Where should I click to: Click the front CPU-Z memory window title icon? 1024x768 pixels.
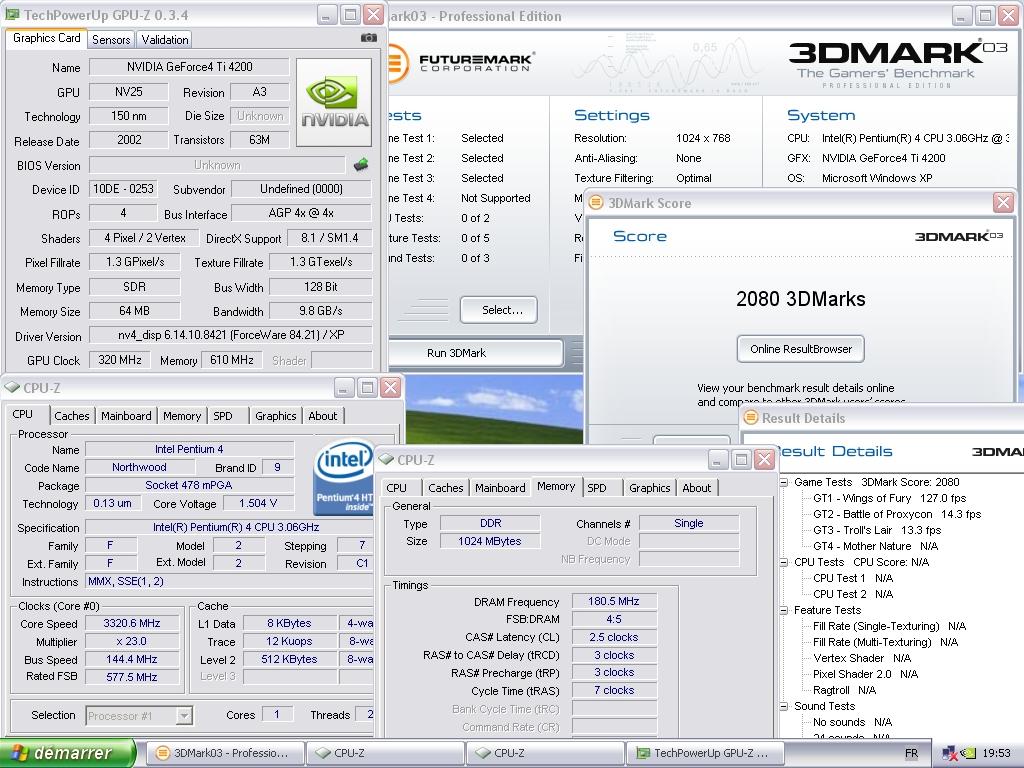(386, 459)
